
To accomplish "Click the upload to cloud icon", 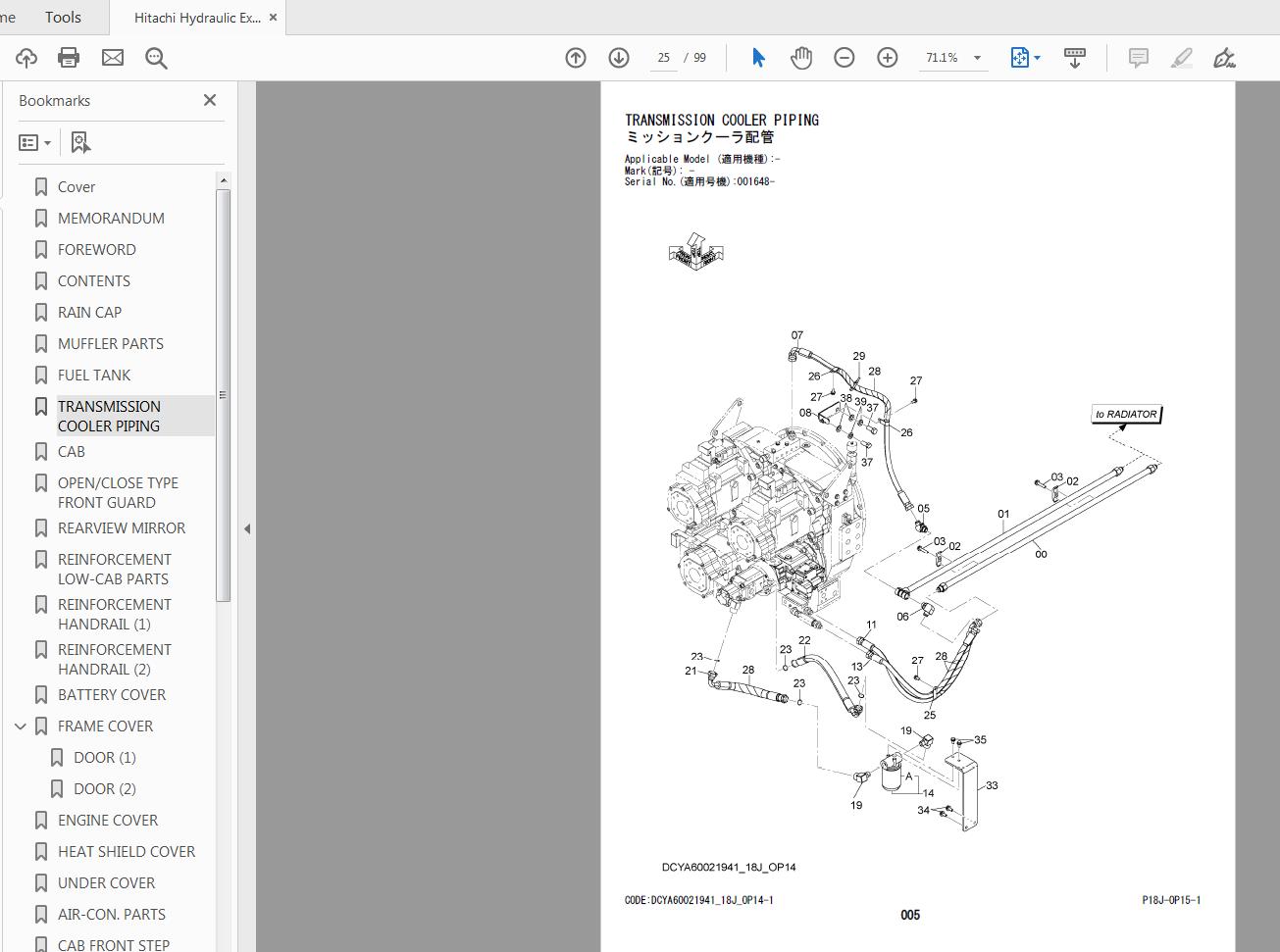I will coord(26,58).
